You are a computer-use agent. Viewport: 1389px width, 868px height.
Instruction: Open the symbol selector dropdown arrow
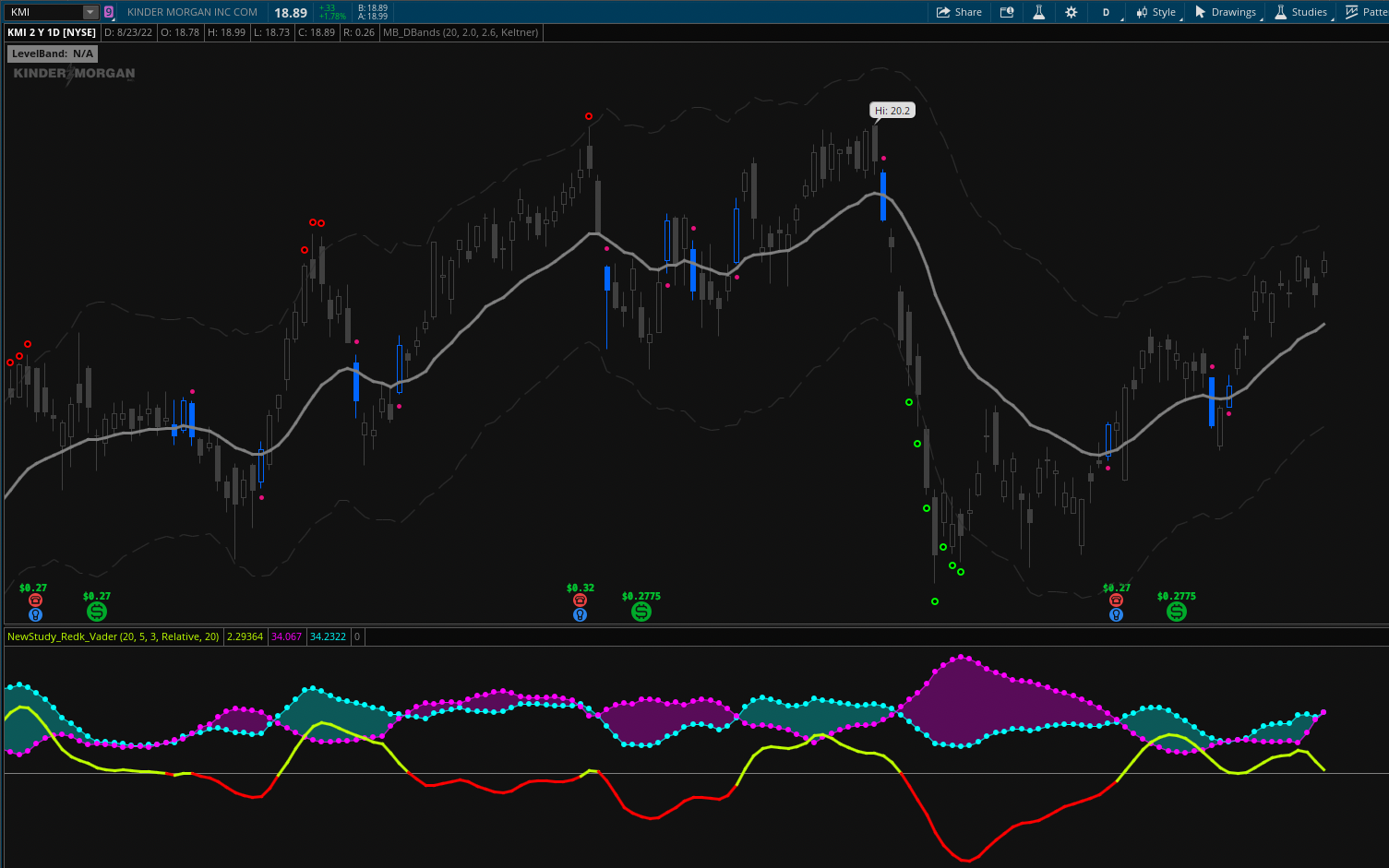[90, 12]
